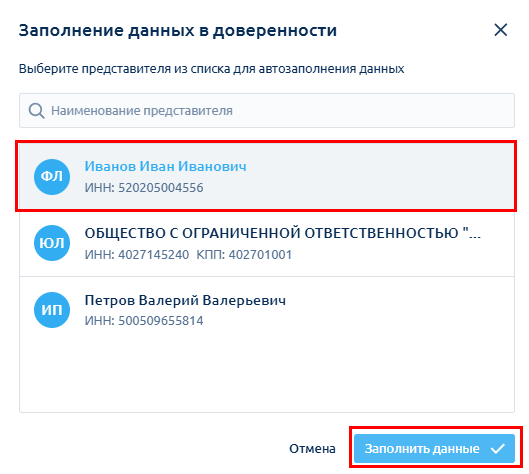The height and width of the screenshot is (474, 529).
Task: Click the ИНН 520205004556 line
Action: coord(144,188)
